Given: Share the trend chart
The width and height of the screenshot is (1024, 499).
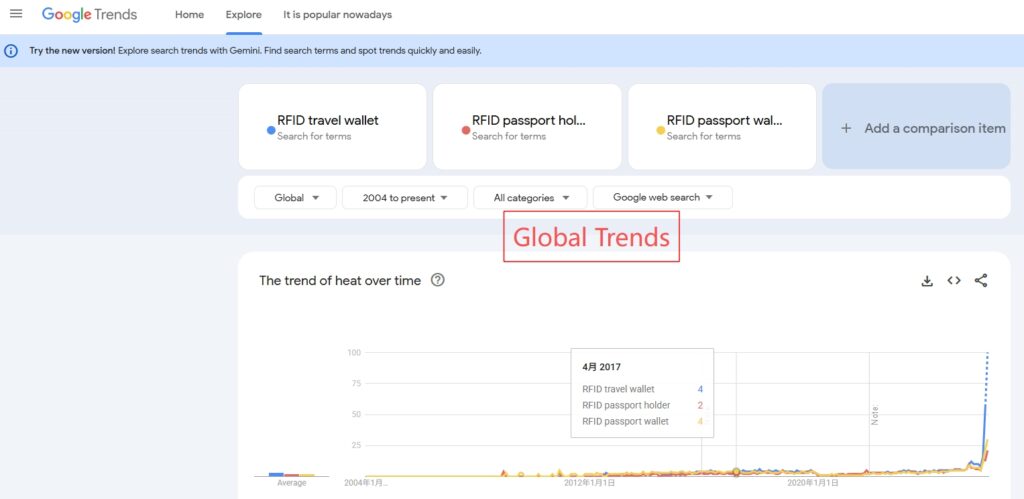Looking at the screenshot, I should [981, 281].
